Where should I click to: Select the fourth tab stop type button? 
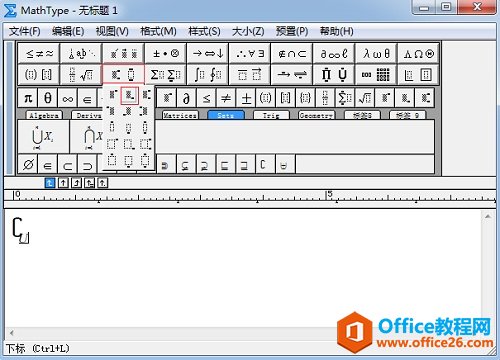pos(89,183)
